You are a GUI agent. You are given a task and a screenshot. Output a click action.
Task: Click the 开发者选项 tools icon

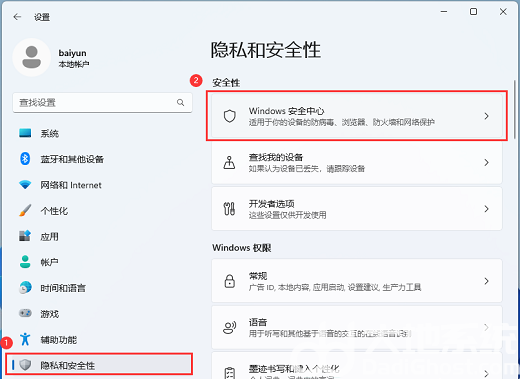229,209
